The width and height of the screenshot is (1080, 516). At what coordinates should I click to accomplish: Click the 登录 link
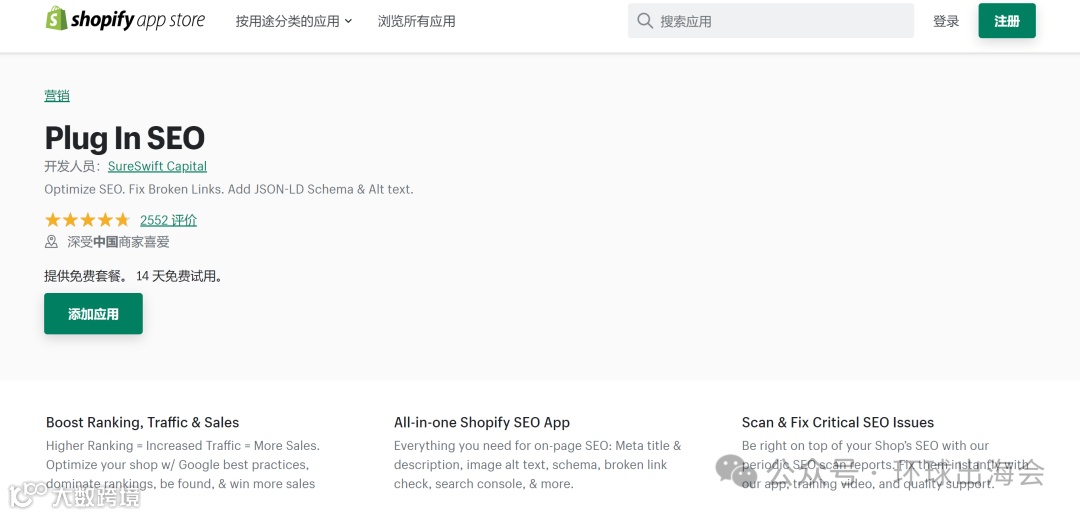pyautogui.click(x=946, y=21)
